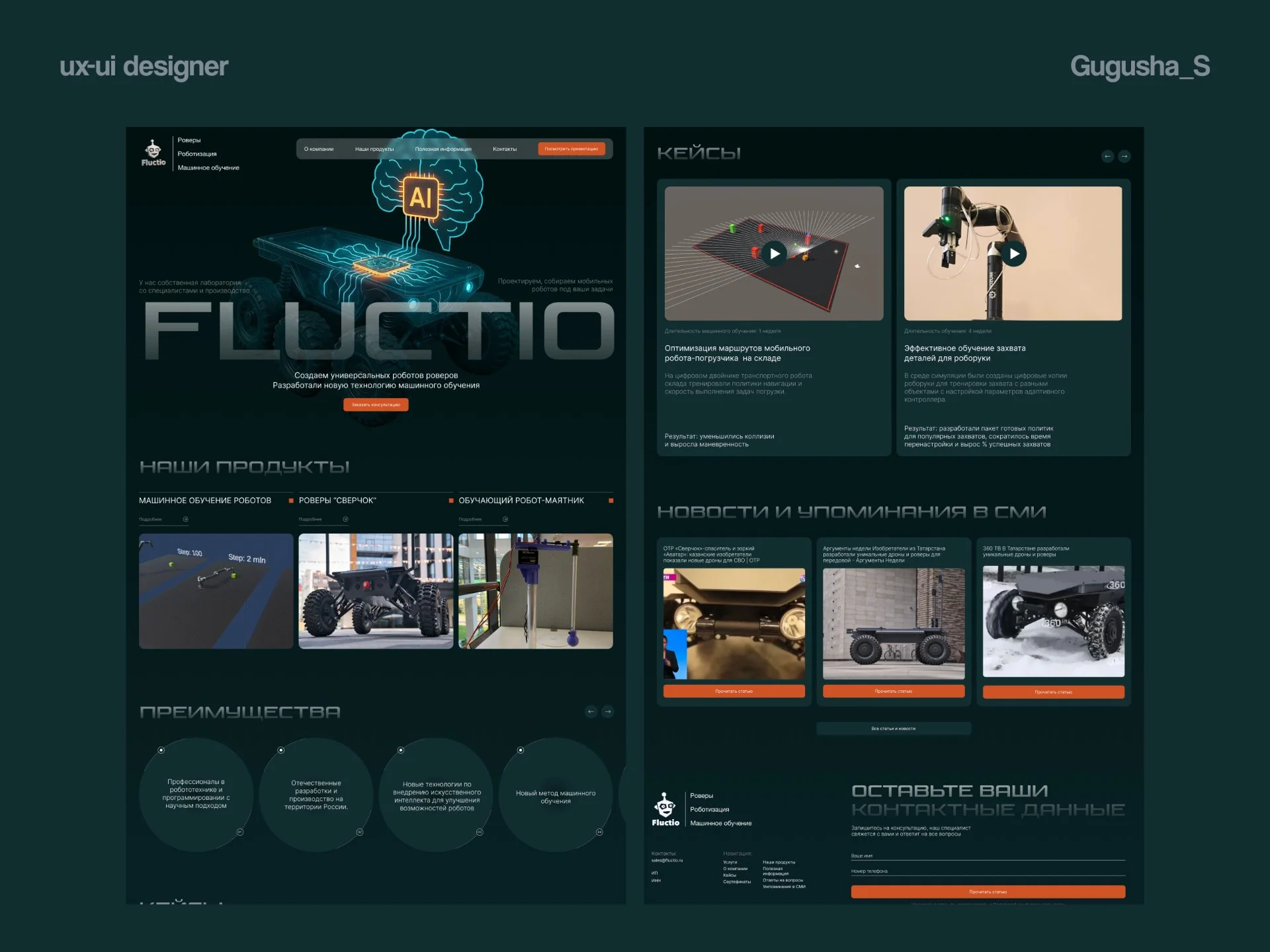Select Роботизация next to the footer logo
Viewport: 1270px width, 952px height.
point(710,810)
